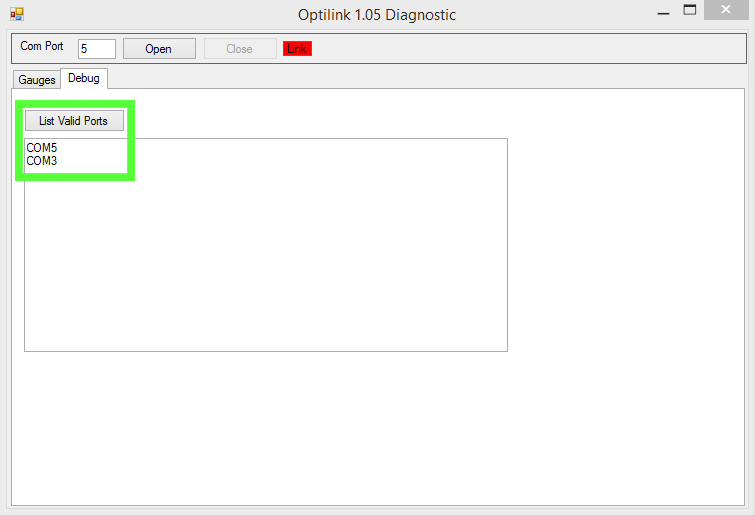This screenshot has width=755, height=516.
Task: Select the COM3 entry in the port list
Action: 42,161
